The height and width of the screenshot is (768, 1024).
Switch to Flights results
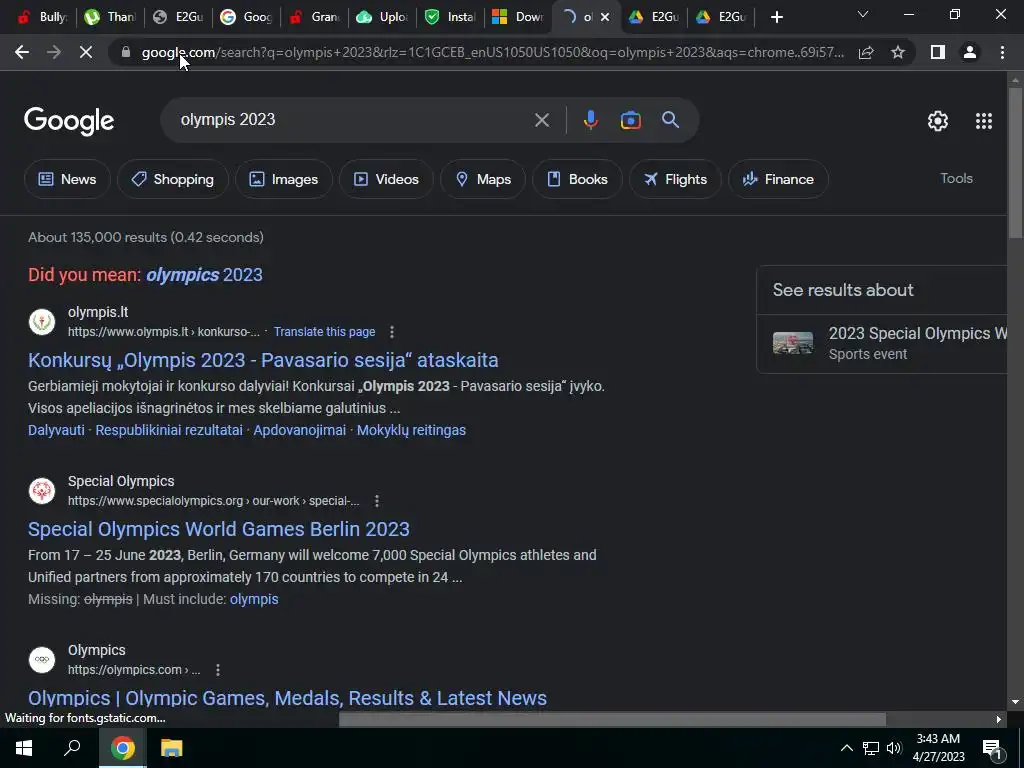[675, 179]
